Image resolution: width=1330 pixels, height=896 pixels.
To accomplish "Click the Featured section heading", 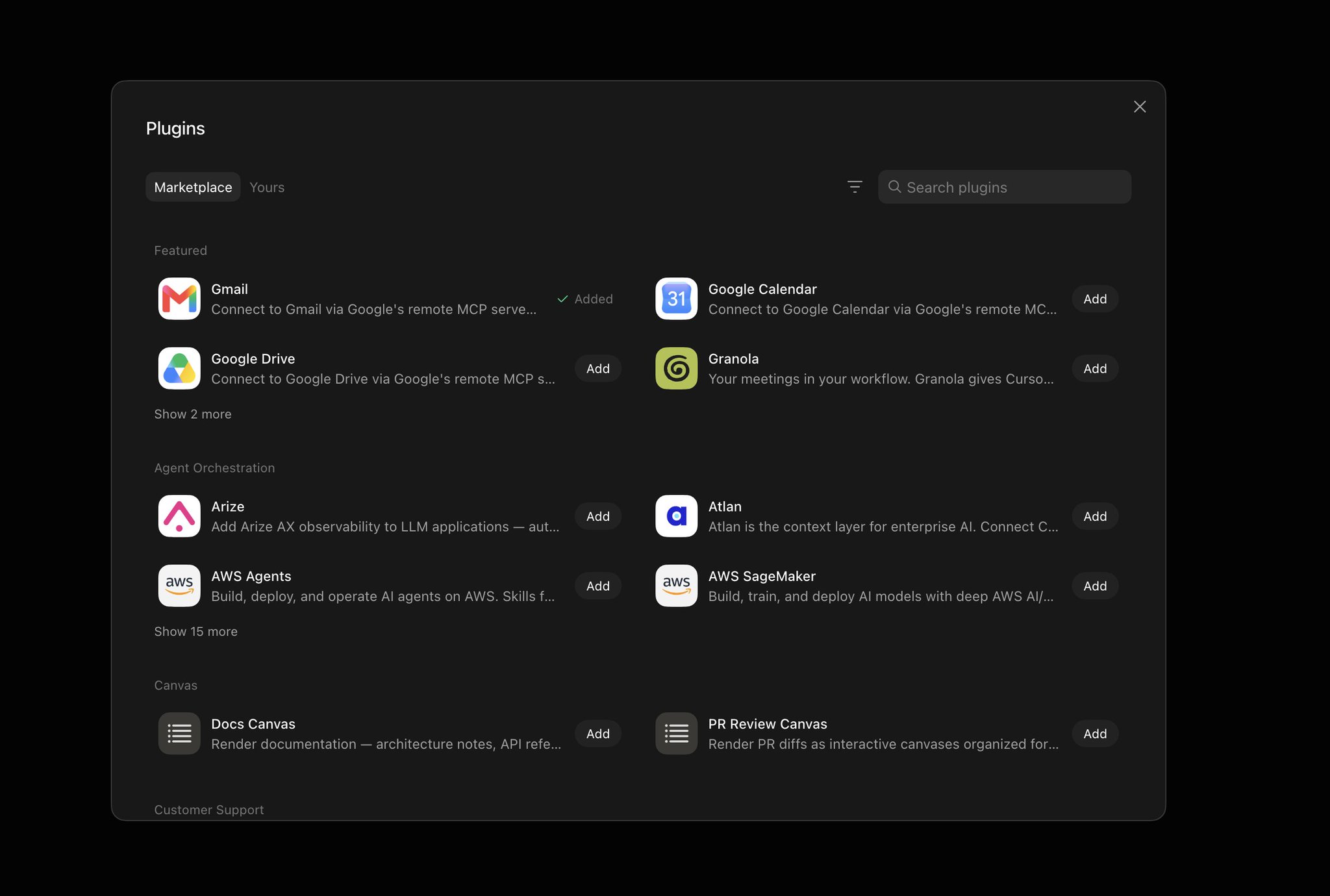I will point(181,251).
